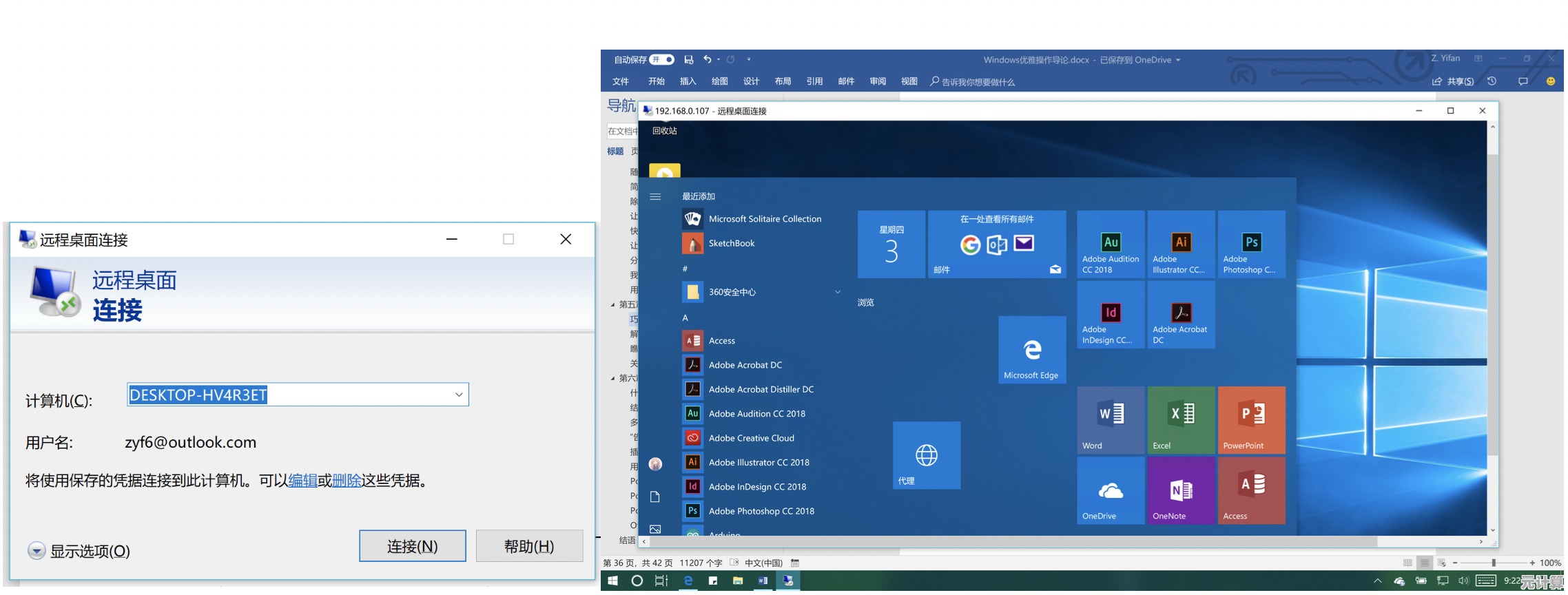Click the user avatar in Start menu sidebar

click(655, 464)
